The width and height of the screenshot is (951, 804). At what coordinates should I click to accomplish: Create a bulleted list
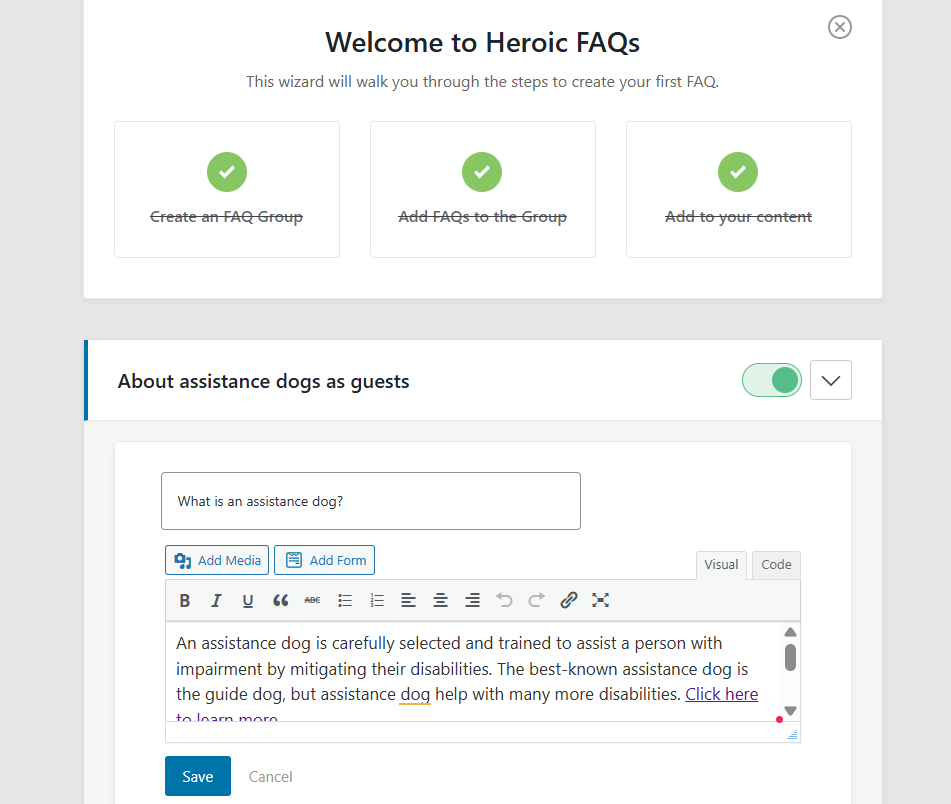345,600
